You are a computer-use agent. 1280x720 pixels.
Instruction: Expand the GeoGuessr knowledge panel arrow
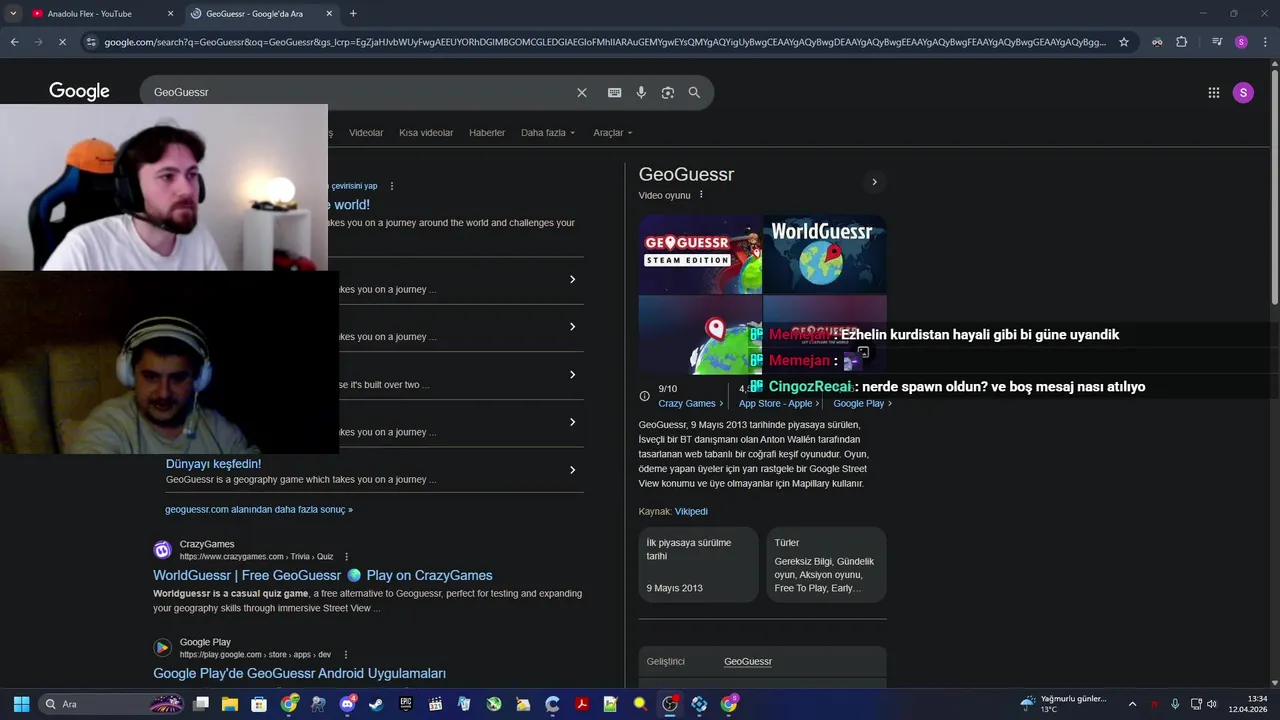tap(874, 182)
